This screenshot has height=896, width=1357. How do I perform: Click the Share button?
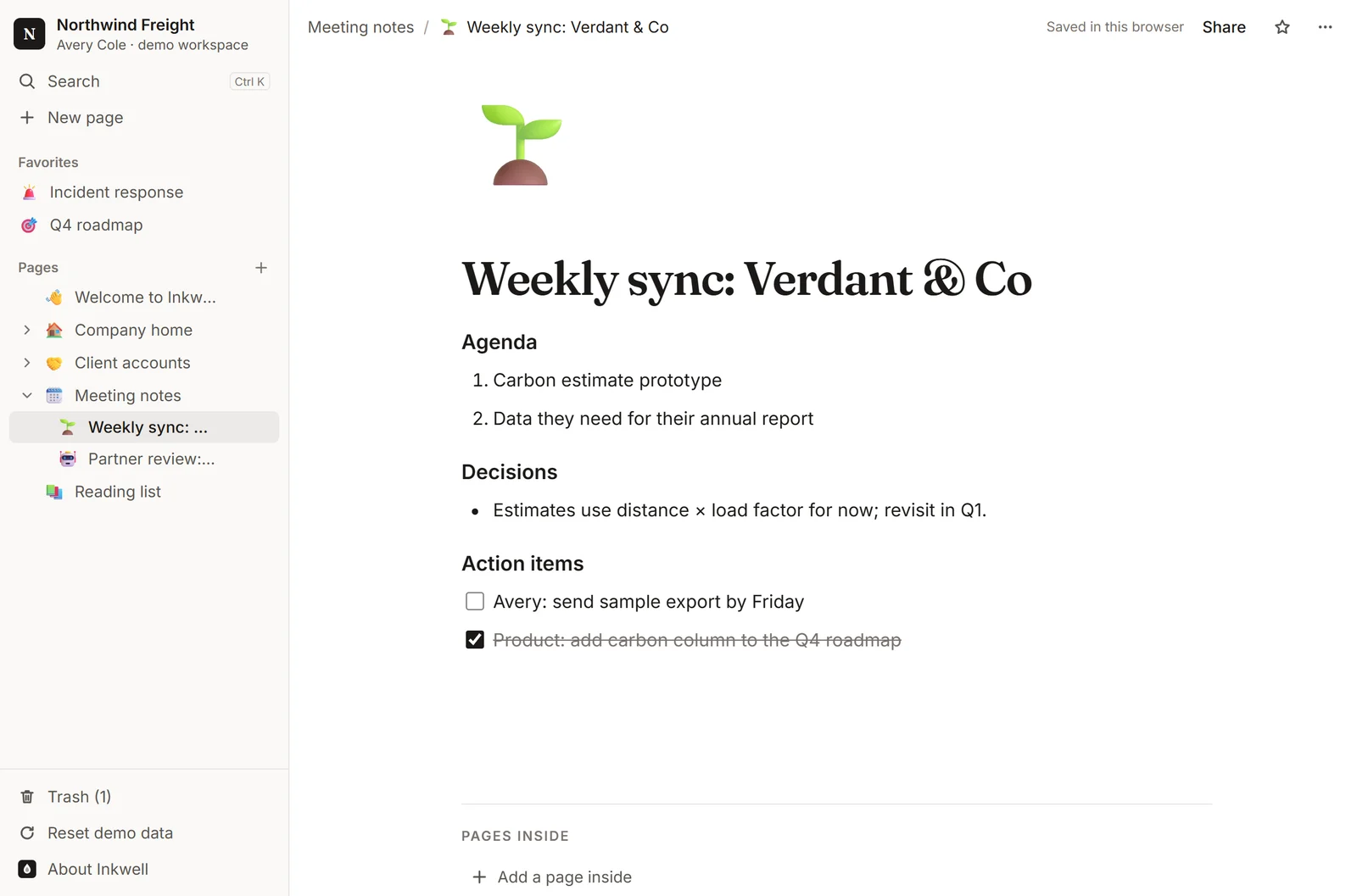click(x=1224, y=27)
